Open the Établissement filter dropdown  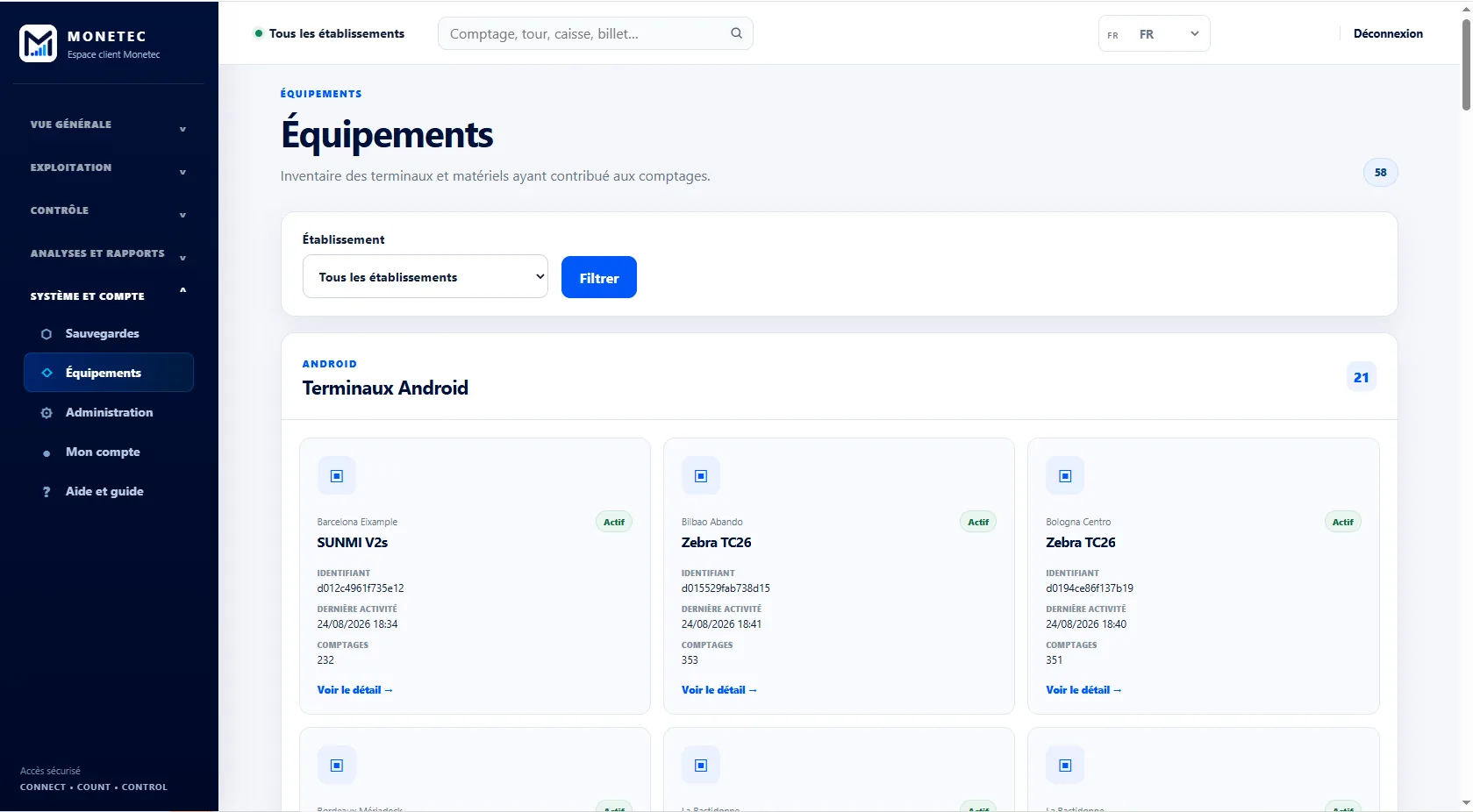pyautogui.click(x=425, y=276)
